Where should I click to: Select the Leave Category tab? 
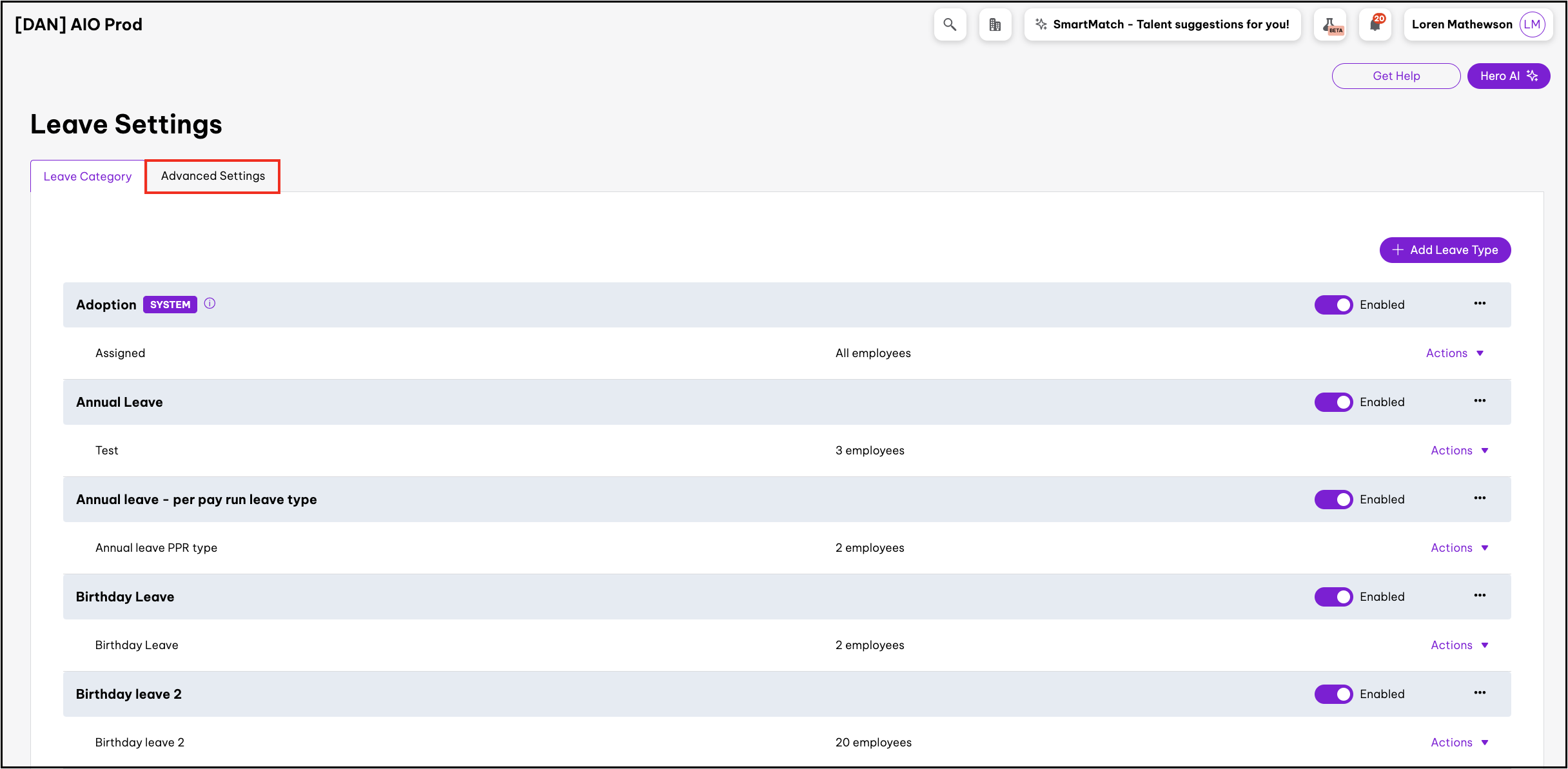(x=88, y=177)
